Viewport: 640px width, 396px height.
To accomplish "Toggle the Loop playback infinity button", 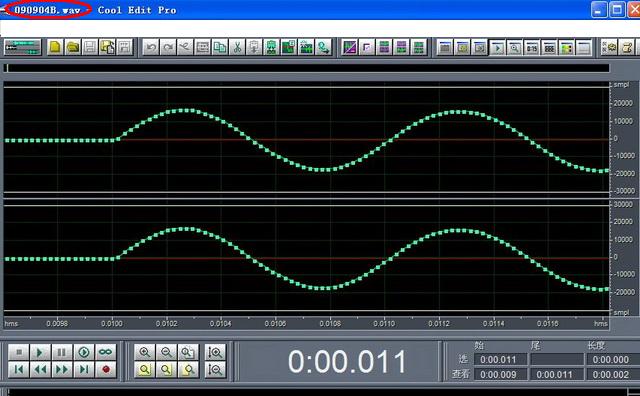I will (105, 352).
